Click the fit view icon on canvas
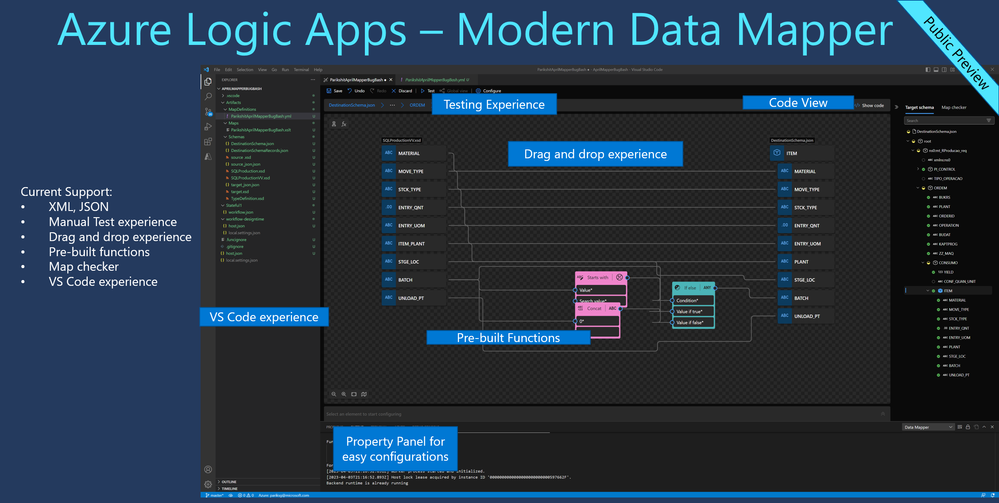999x503 pixels. coord(354,394)
